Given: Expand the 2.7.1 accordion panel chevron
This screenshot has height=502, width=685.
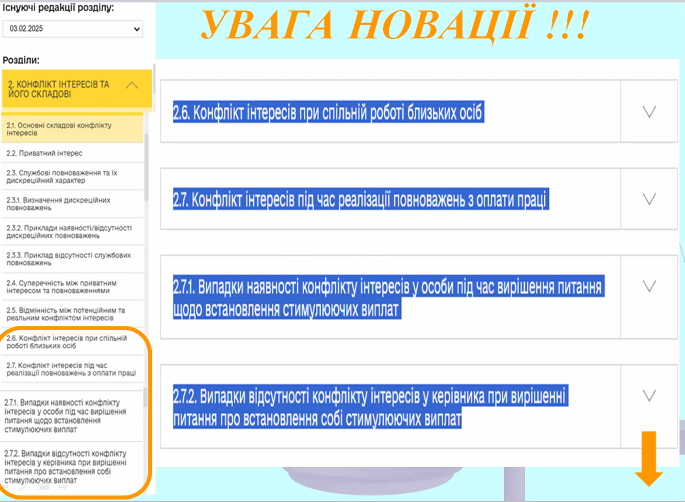Looking at the screenshot, I should 649,298.
